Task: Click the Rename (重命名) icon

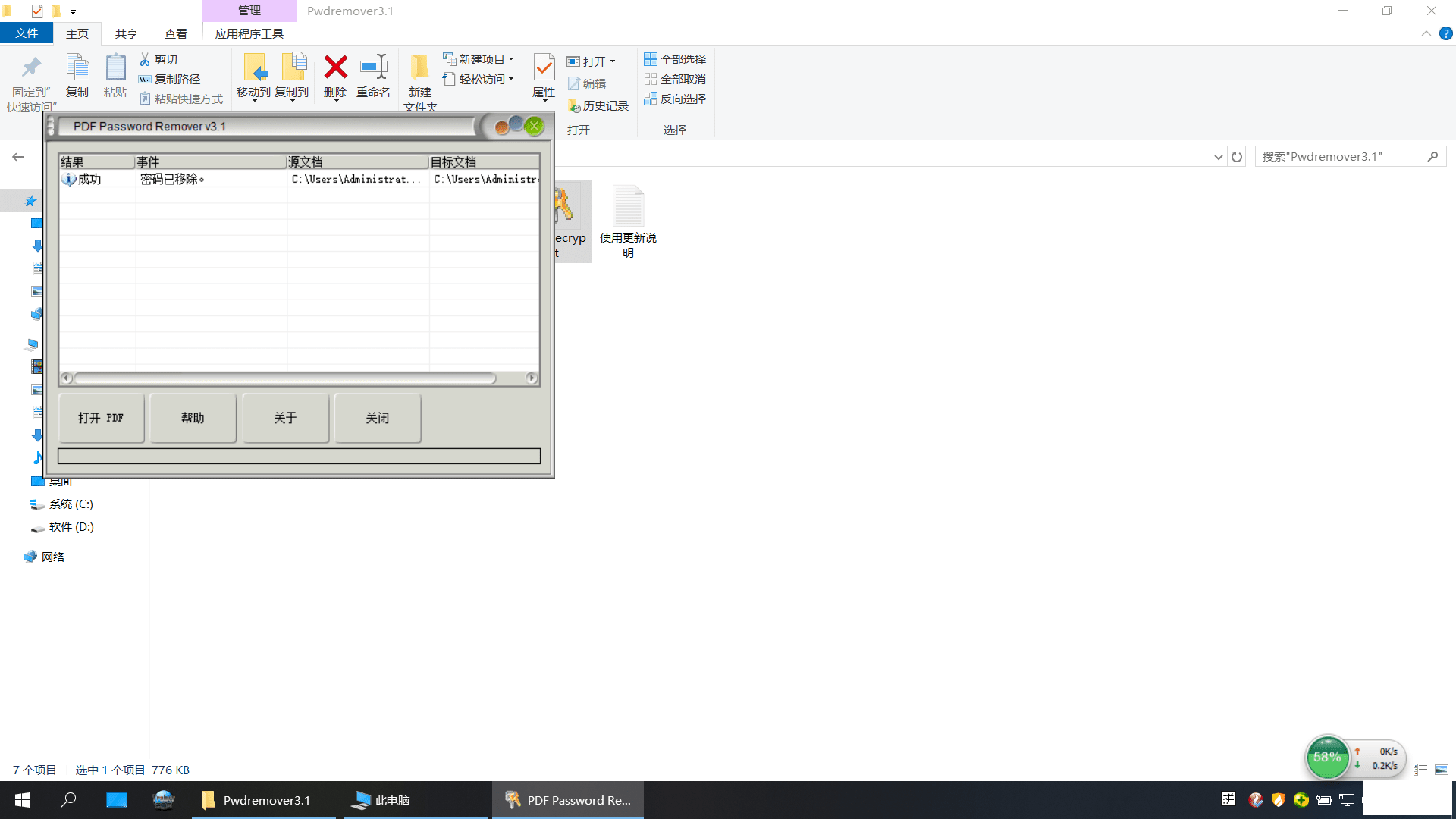Action: 373,67
